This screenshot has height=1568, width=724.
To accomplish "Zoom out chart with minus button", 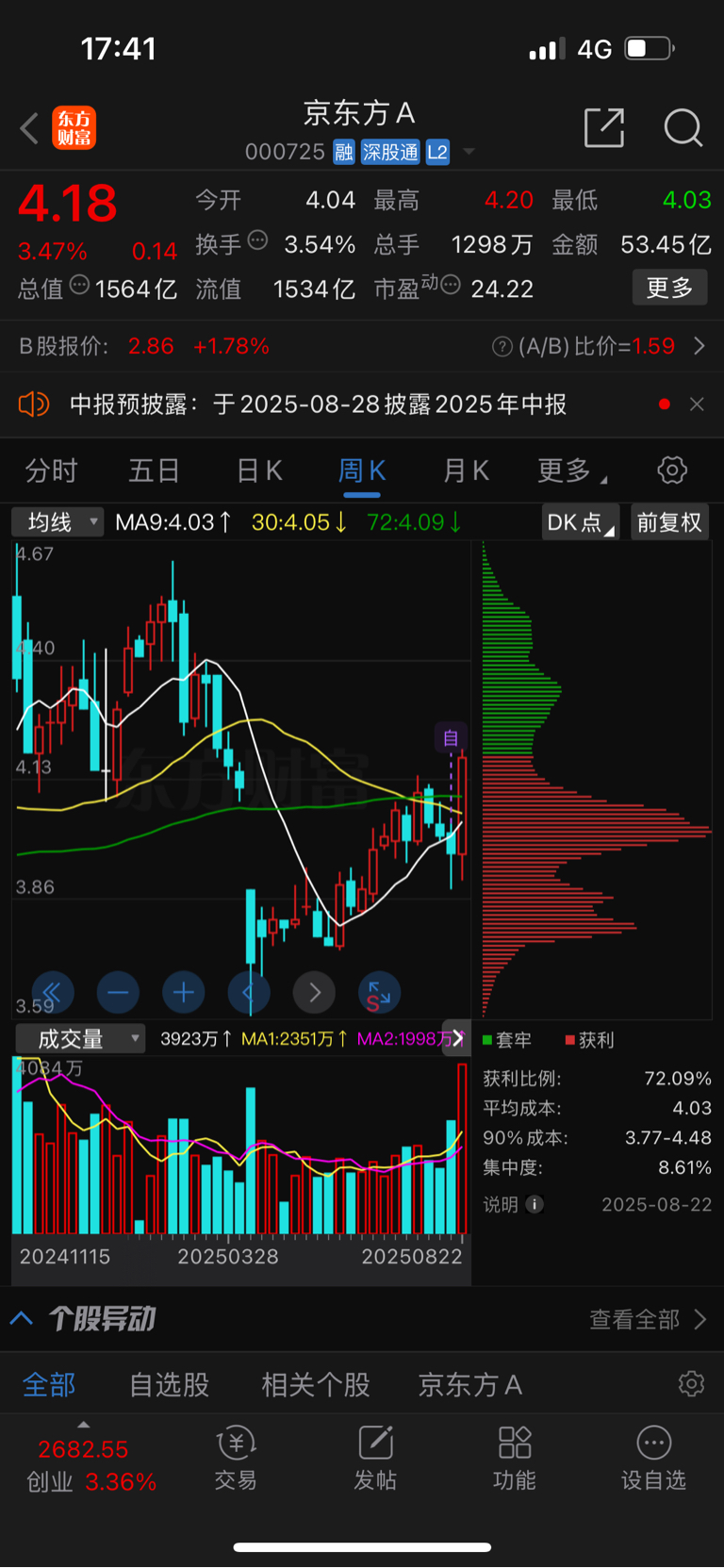I will pyautogui.click(x=118, y=992).
